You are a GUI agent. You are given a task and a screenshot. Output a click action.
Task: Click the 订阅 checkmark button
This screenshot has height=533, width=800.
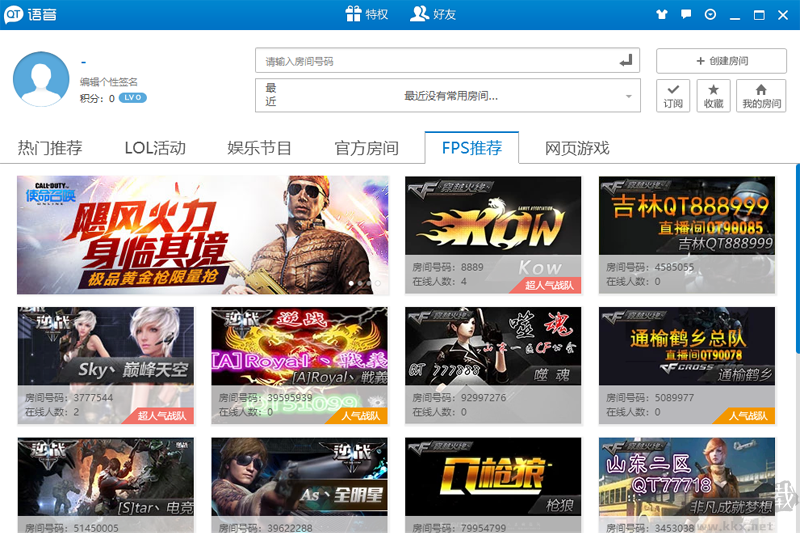point(673,96)
